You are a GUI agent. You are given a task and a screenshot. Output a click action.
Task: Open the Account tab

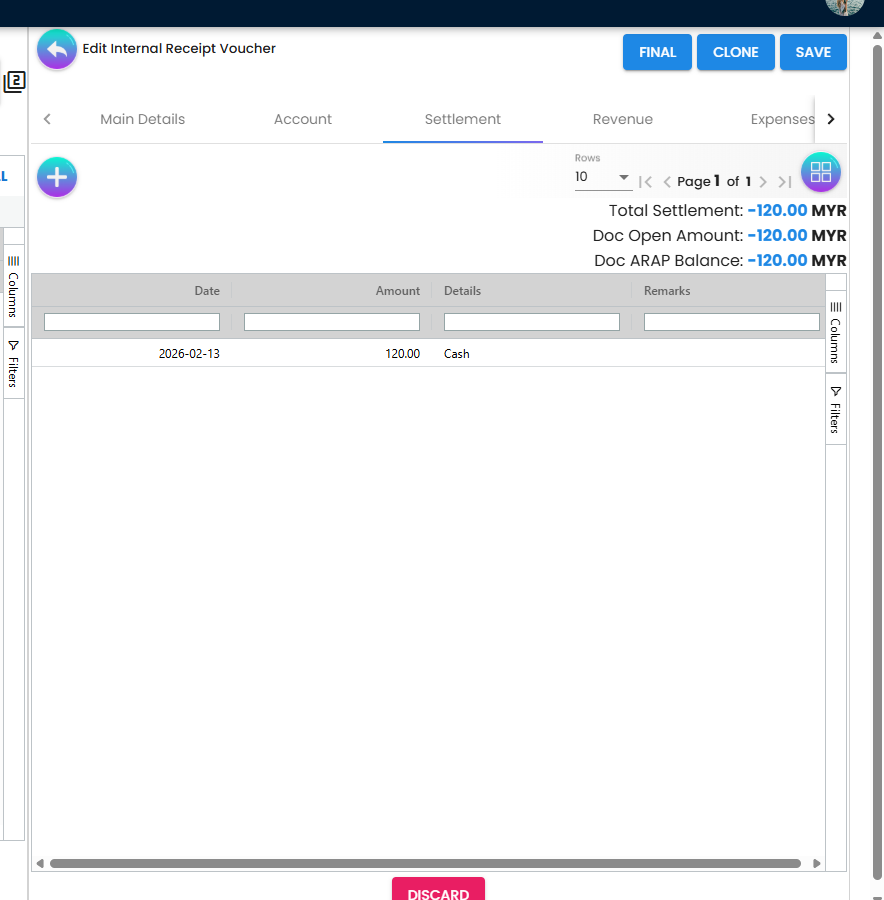point(302,119)
